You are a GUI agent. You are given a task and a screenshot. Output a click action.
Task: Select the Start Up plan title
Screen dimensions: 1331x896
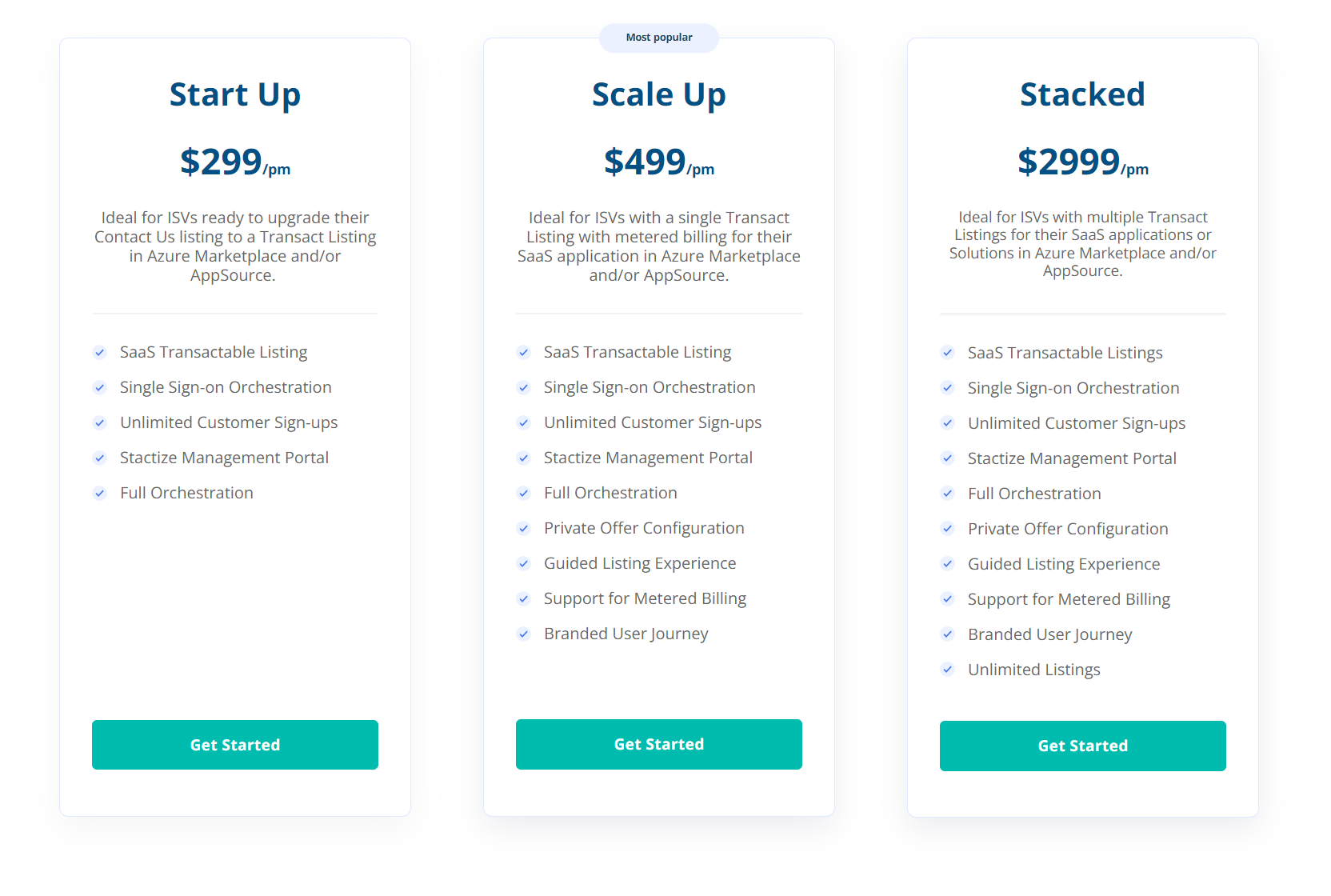[234, 94]
